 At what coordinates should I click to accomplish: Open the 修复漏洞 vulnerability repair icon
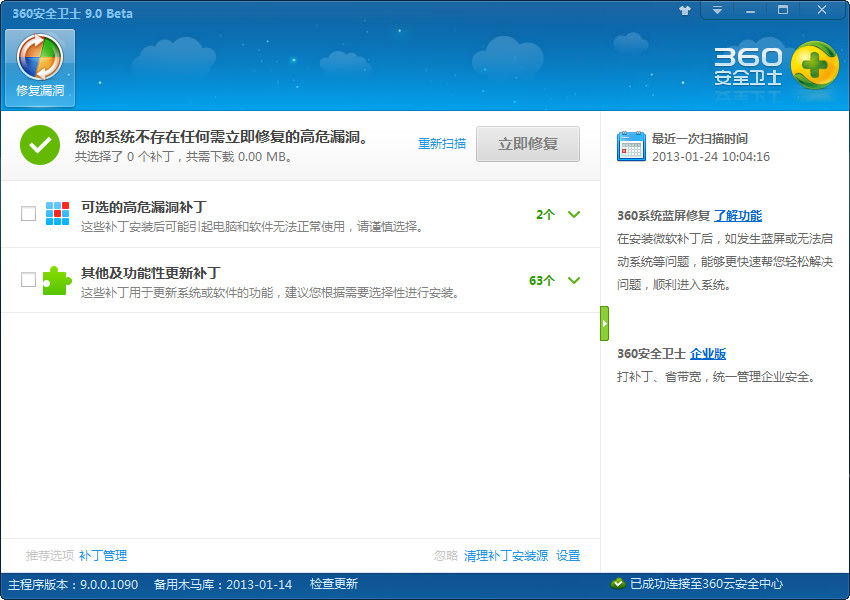click(x=40, y=68)
